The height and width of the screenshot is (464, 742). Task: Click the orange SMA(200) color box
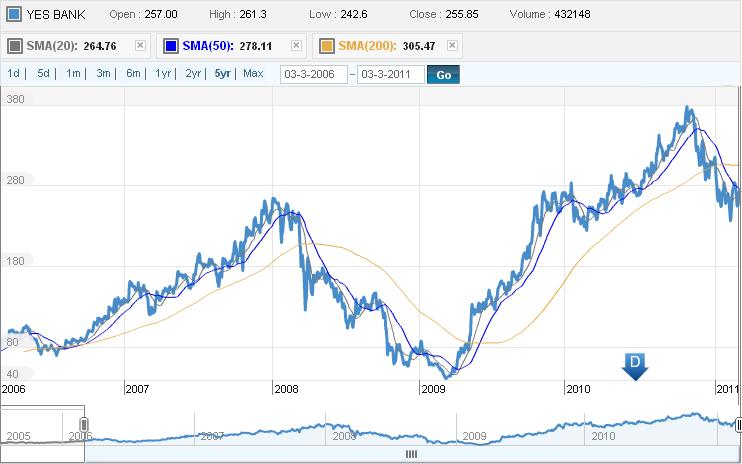pyautogui.click(x=325, y=46)
